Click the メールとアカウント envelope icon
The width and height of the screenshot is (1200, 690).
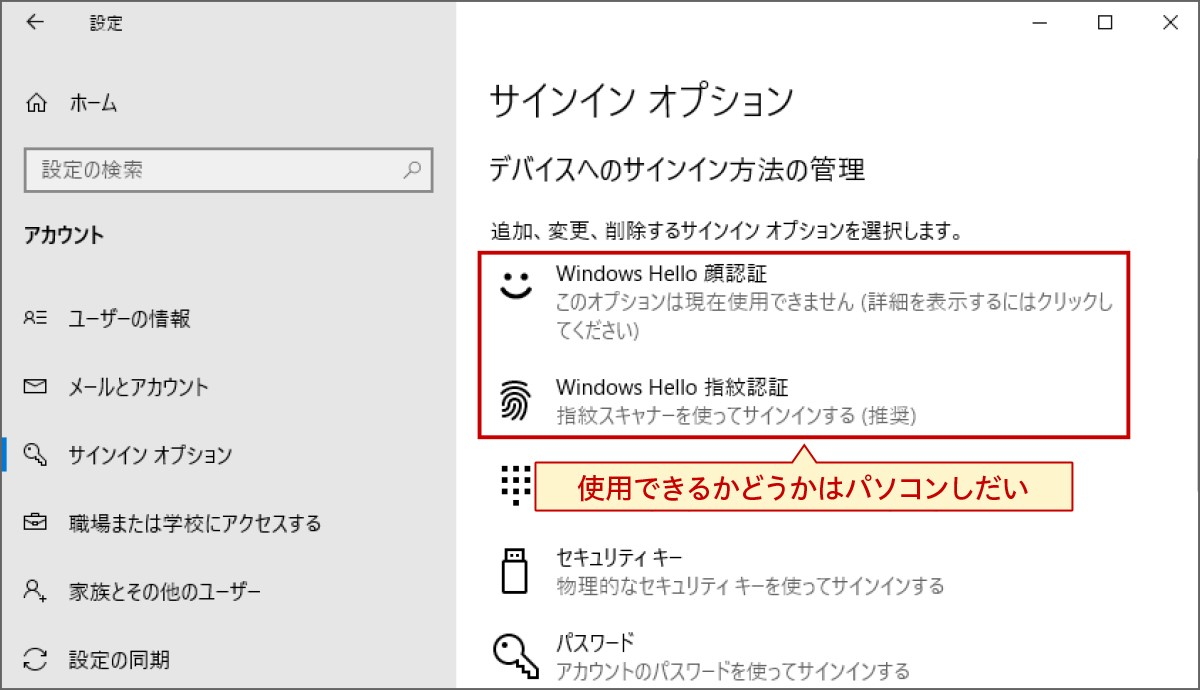(x=35, y=387)
